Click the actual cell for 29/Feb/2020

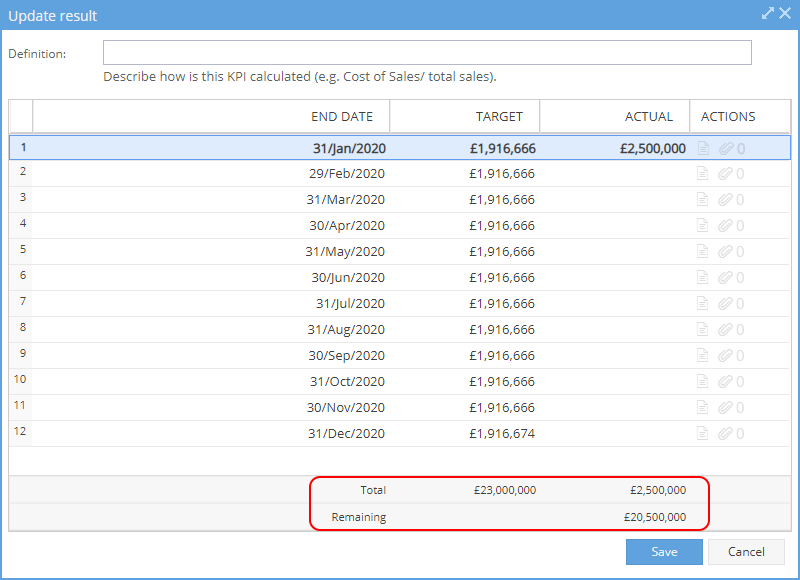tap(615, 173)
